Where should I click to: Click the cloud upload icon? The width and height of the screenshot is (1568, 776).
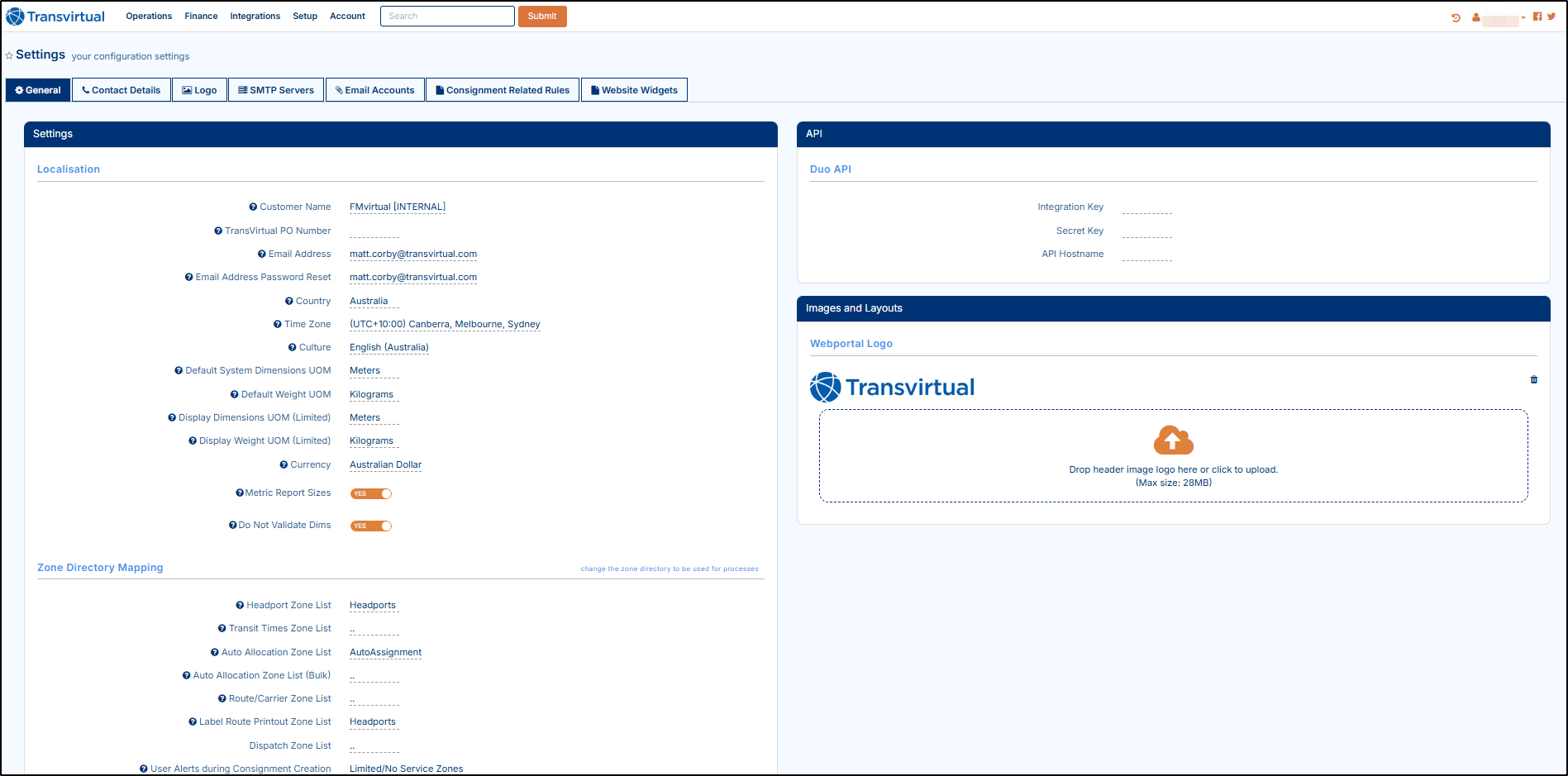tap(1173, 440)
